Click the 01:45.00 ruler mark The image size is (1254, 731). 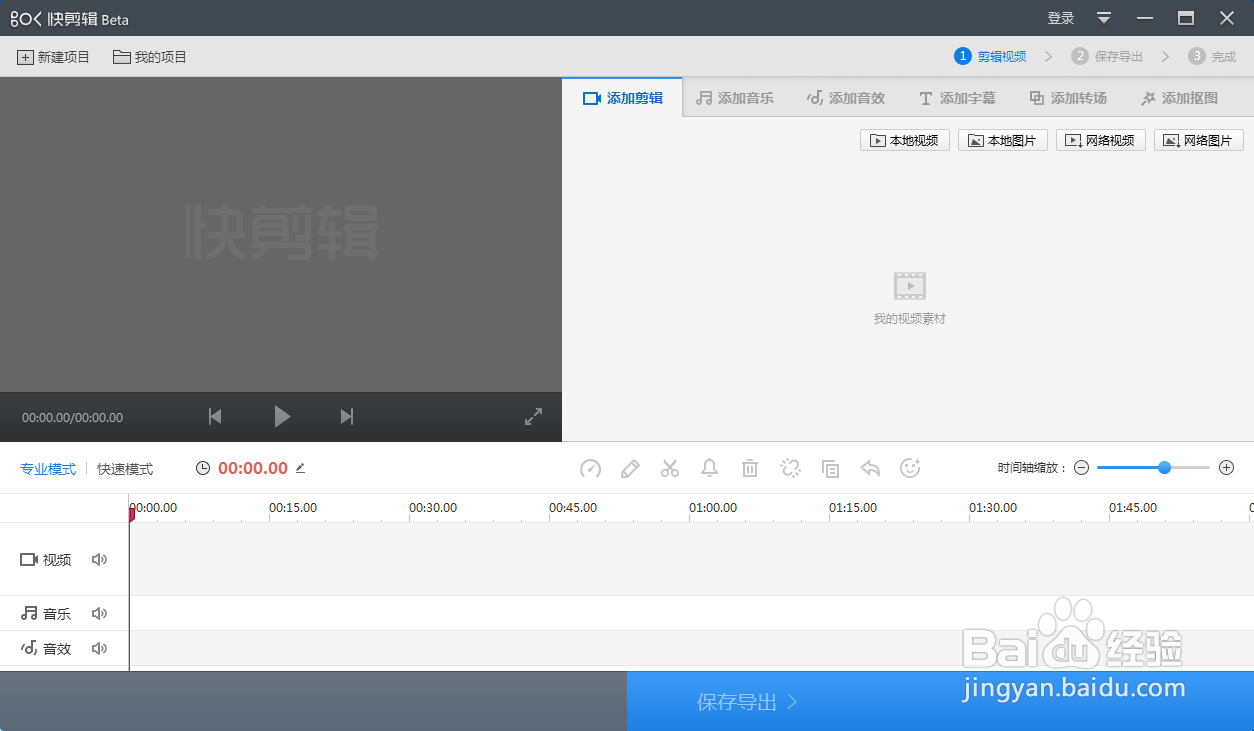1133,508
